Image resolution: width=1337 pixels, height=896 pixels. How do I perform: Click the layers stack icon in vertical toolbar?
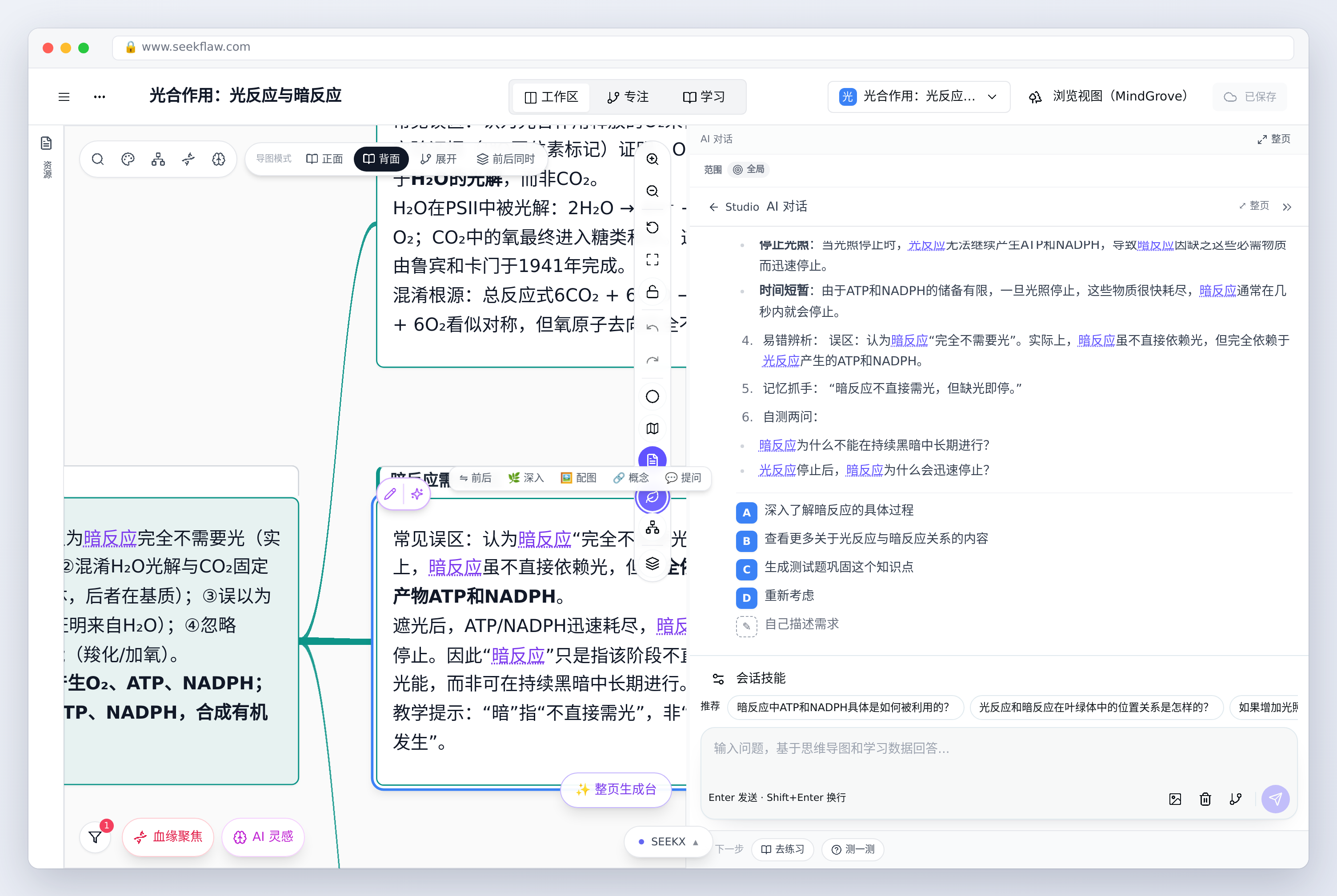coord(652,564)
